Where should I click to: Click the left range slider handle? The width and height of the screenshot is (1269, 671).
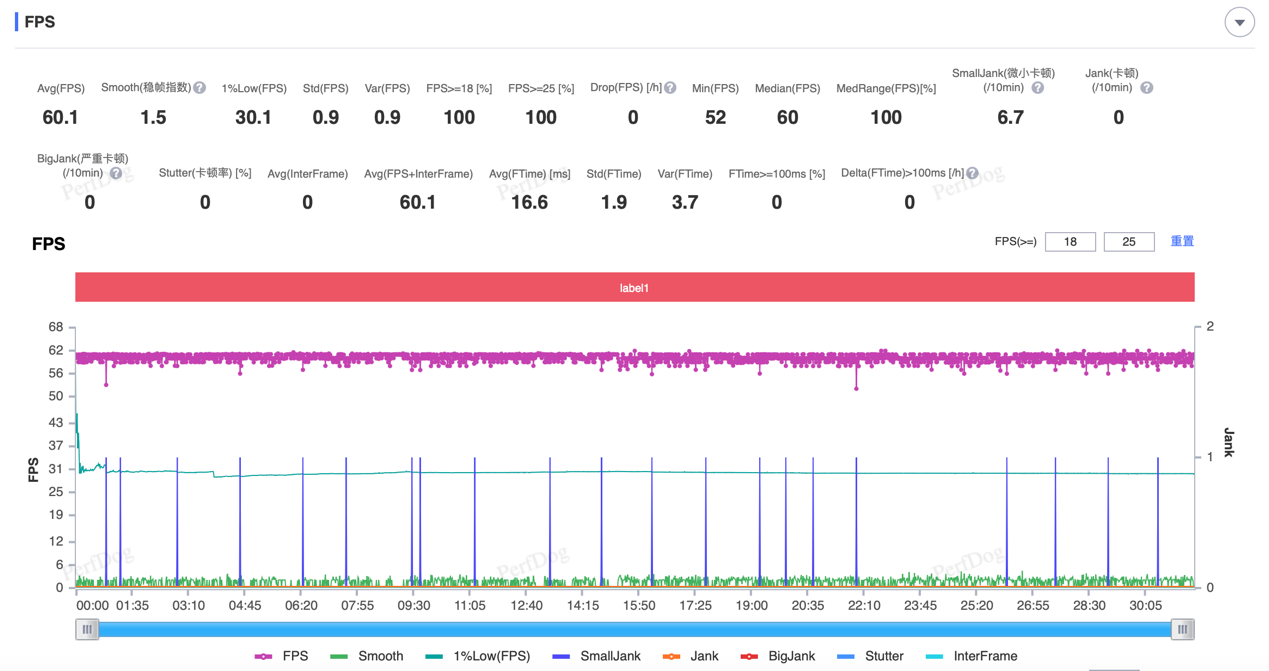point(87,629)
